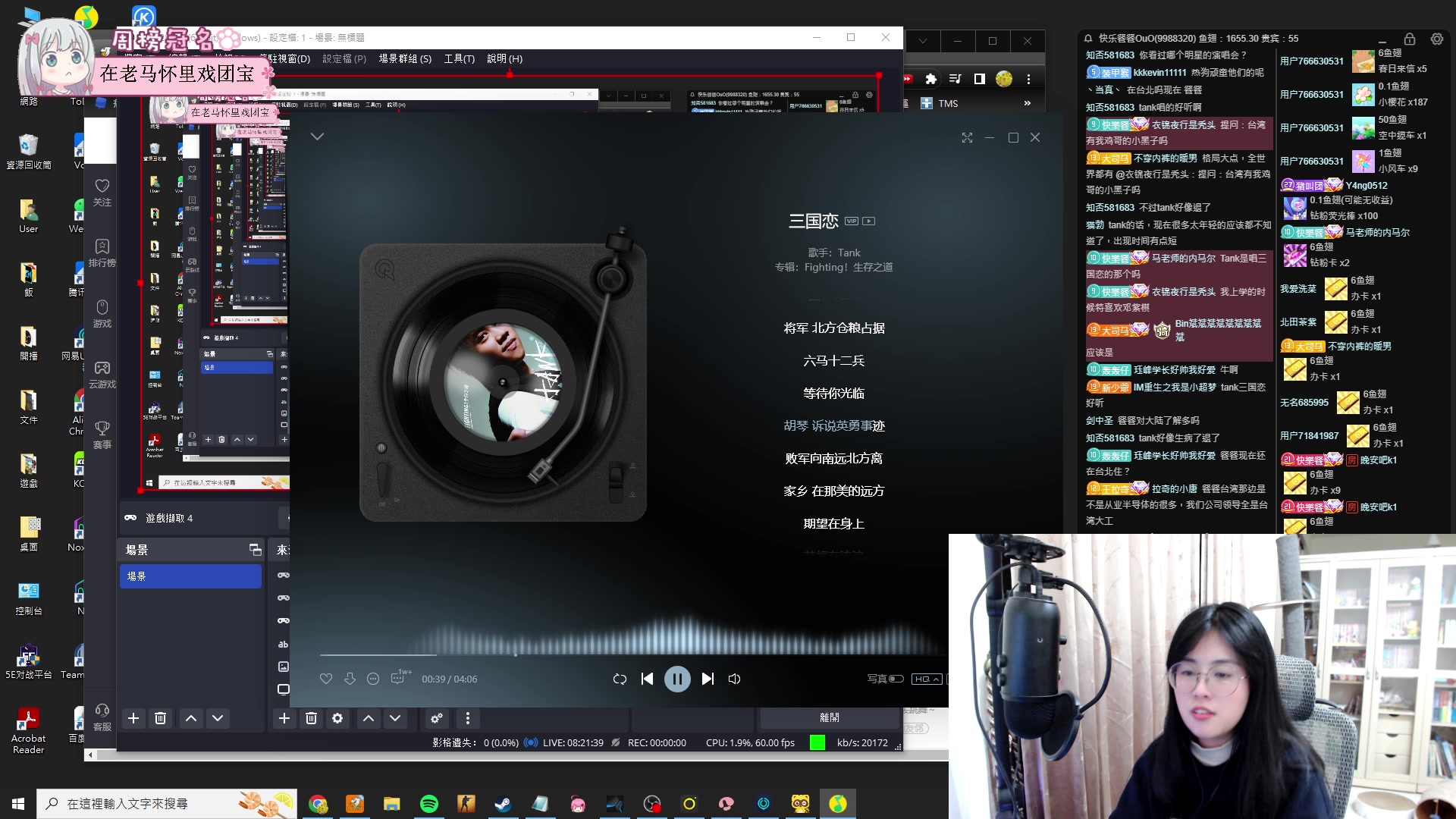1456x819 pixels.
Task: Click the pause button on music player
Action: tap(678, 679)
